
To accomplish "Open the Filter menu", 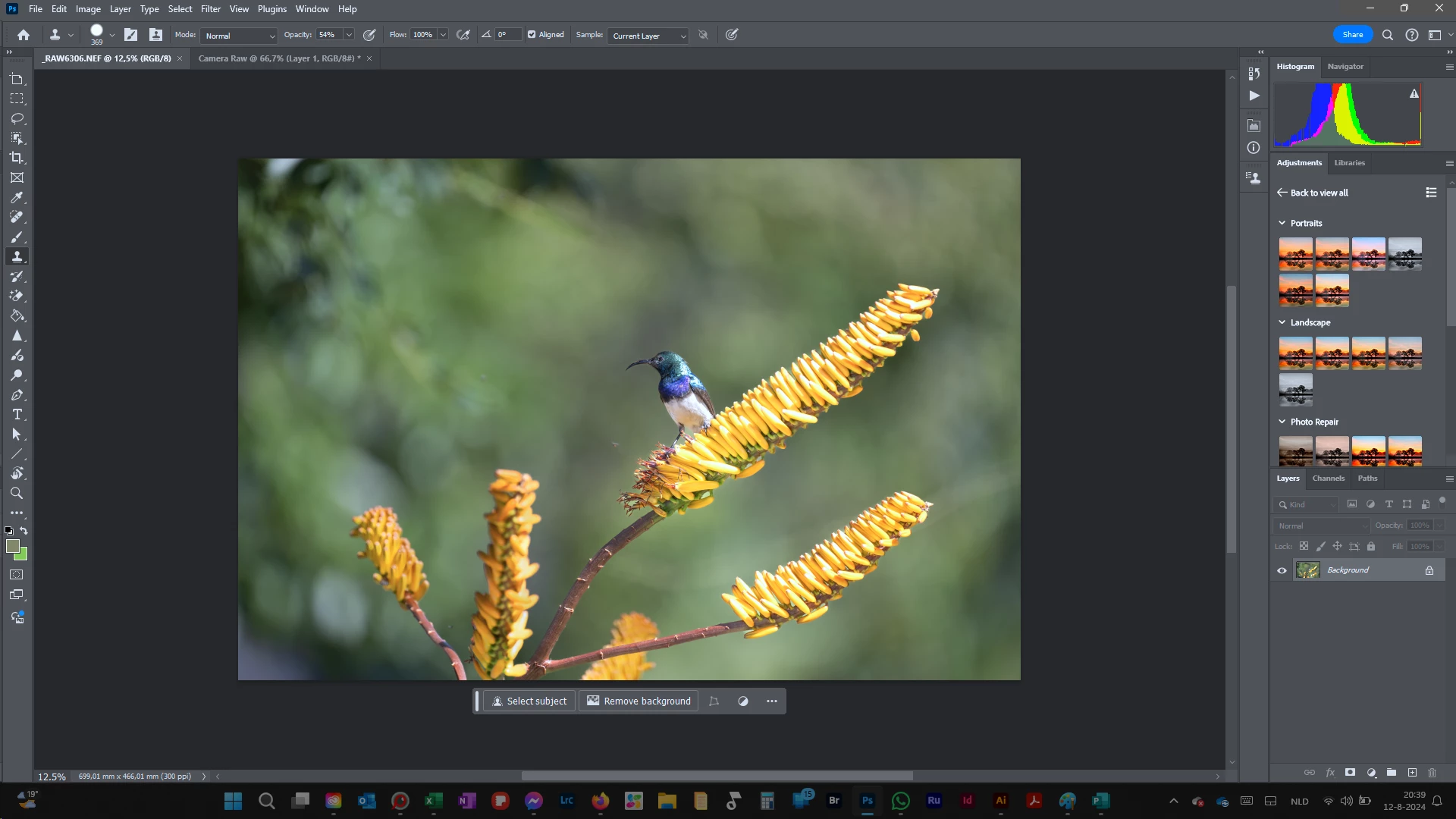I will [210, 9].
